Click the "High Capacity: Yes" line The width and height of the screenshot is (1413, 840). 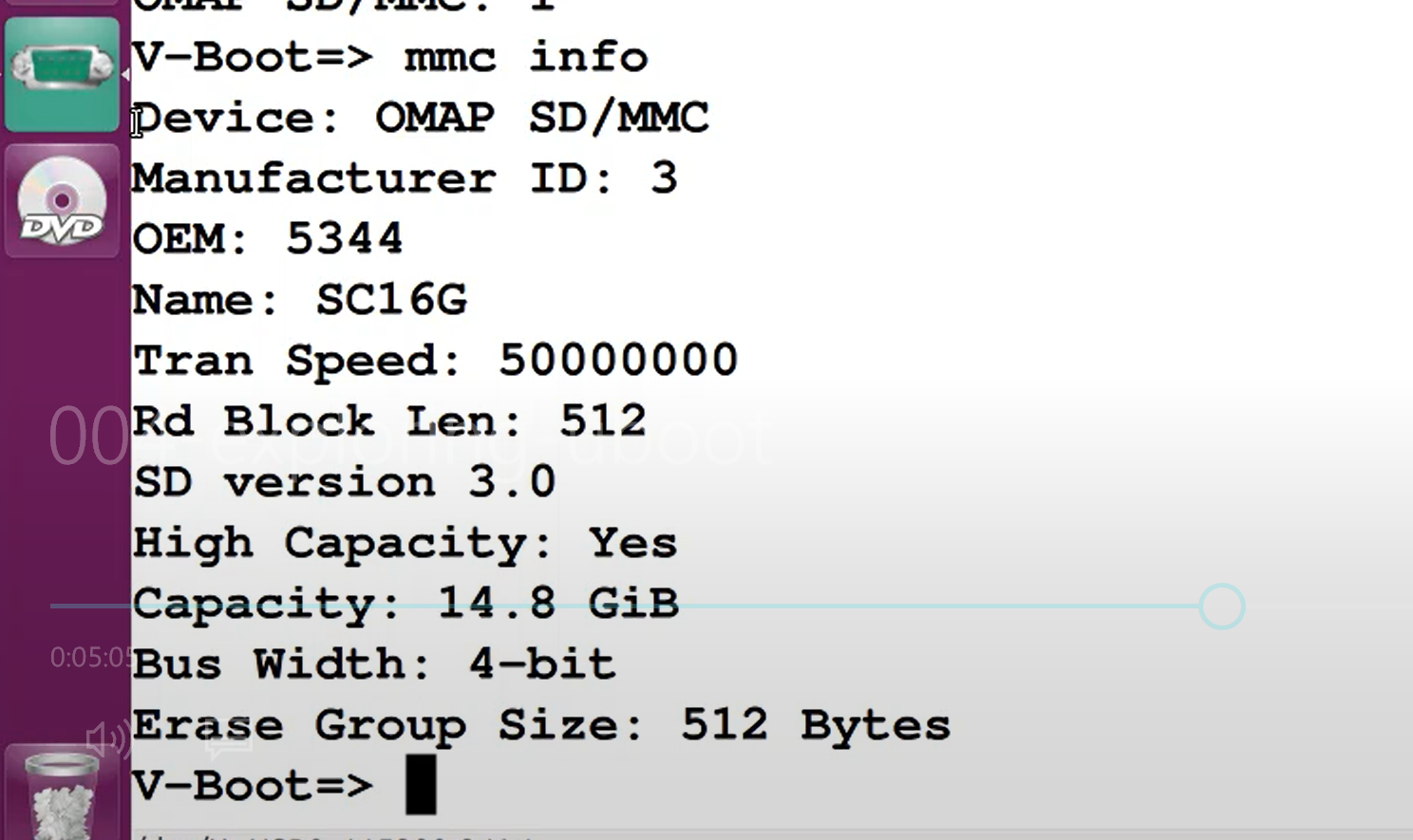click(405, 544)
